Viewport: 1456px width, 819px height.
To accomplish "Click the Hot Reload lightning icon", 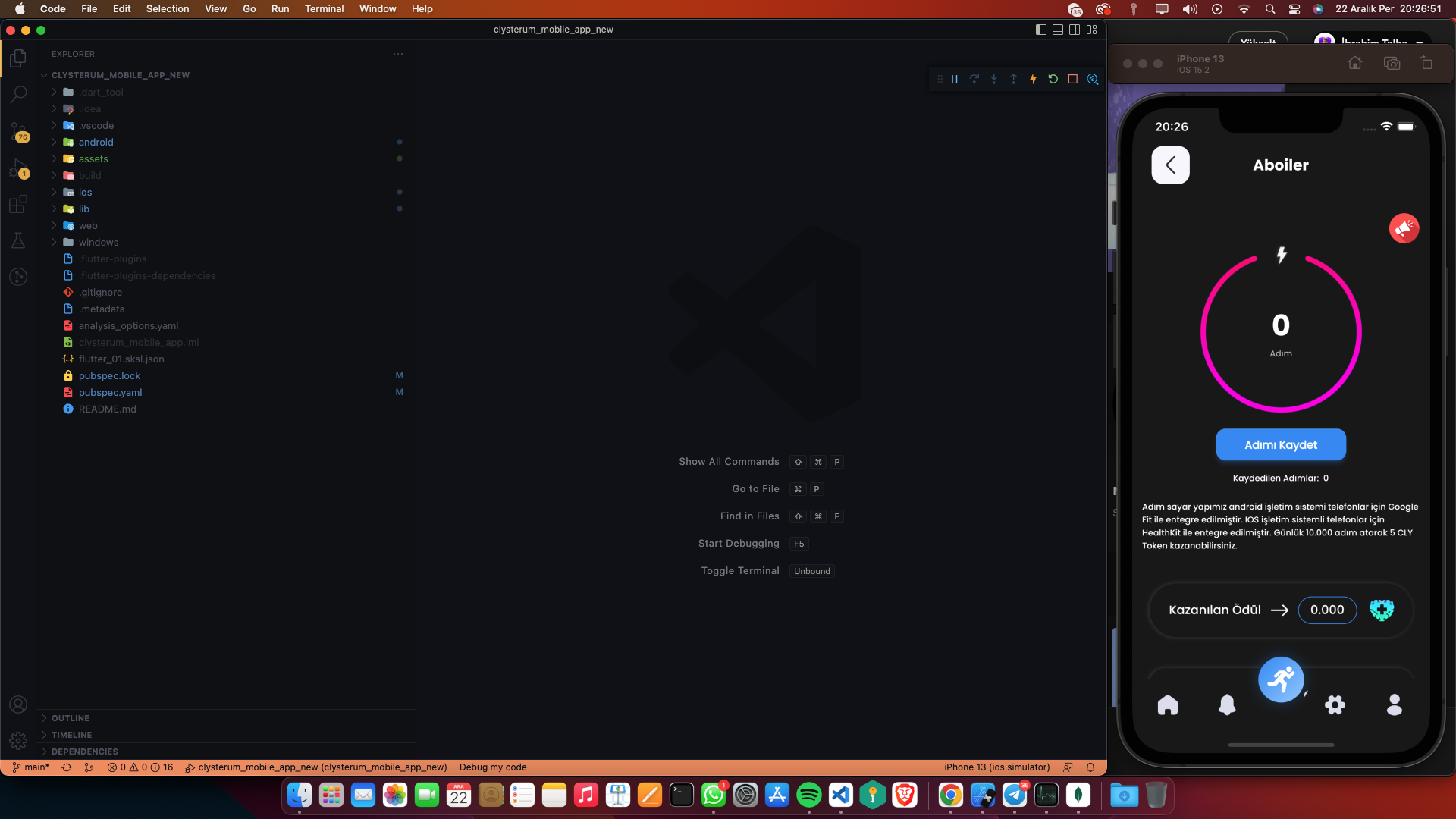I will pyautogui.click(x=1033, y=79).
